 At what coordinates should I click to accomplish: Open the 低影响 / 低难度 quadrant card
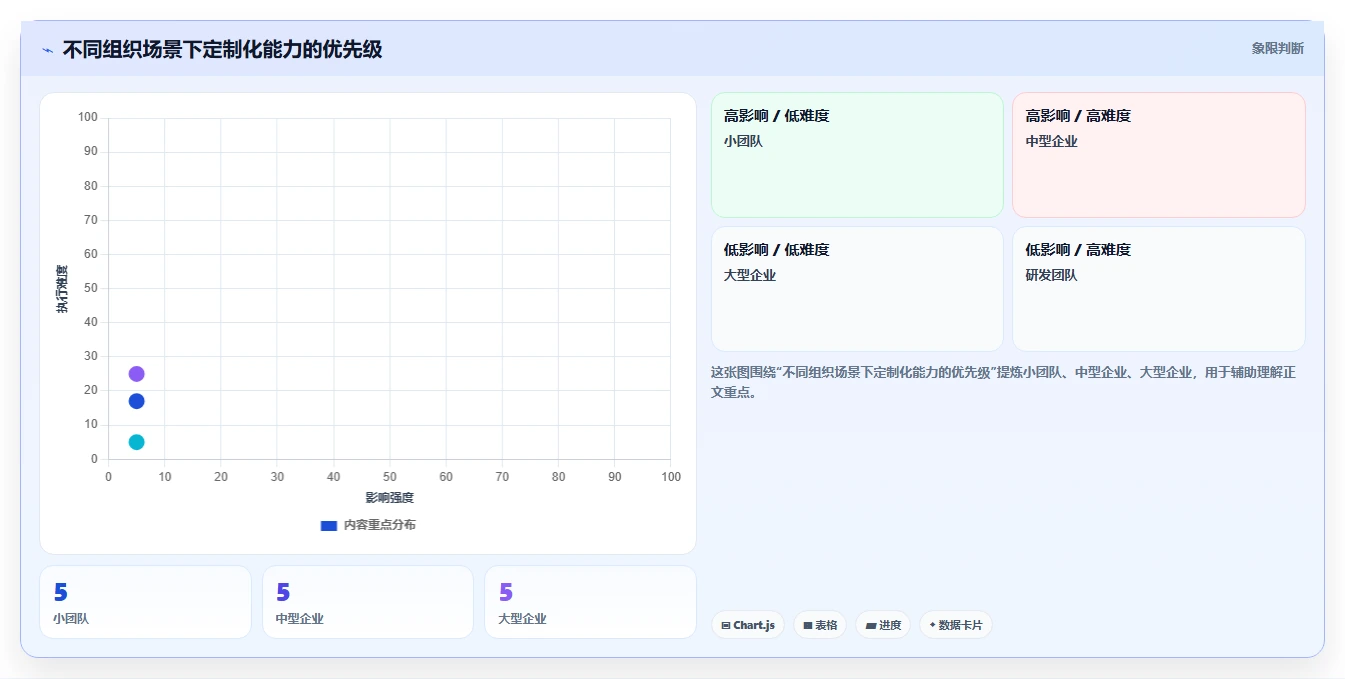click(x=857, y=289)
